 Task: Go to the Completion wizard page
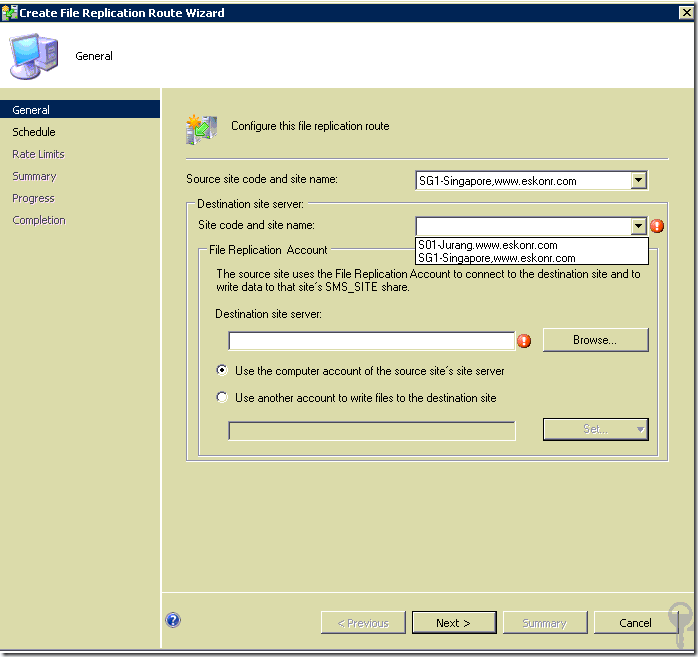(x=39, y=220)
